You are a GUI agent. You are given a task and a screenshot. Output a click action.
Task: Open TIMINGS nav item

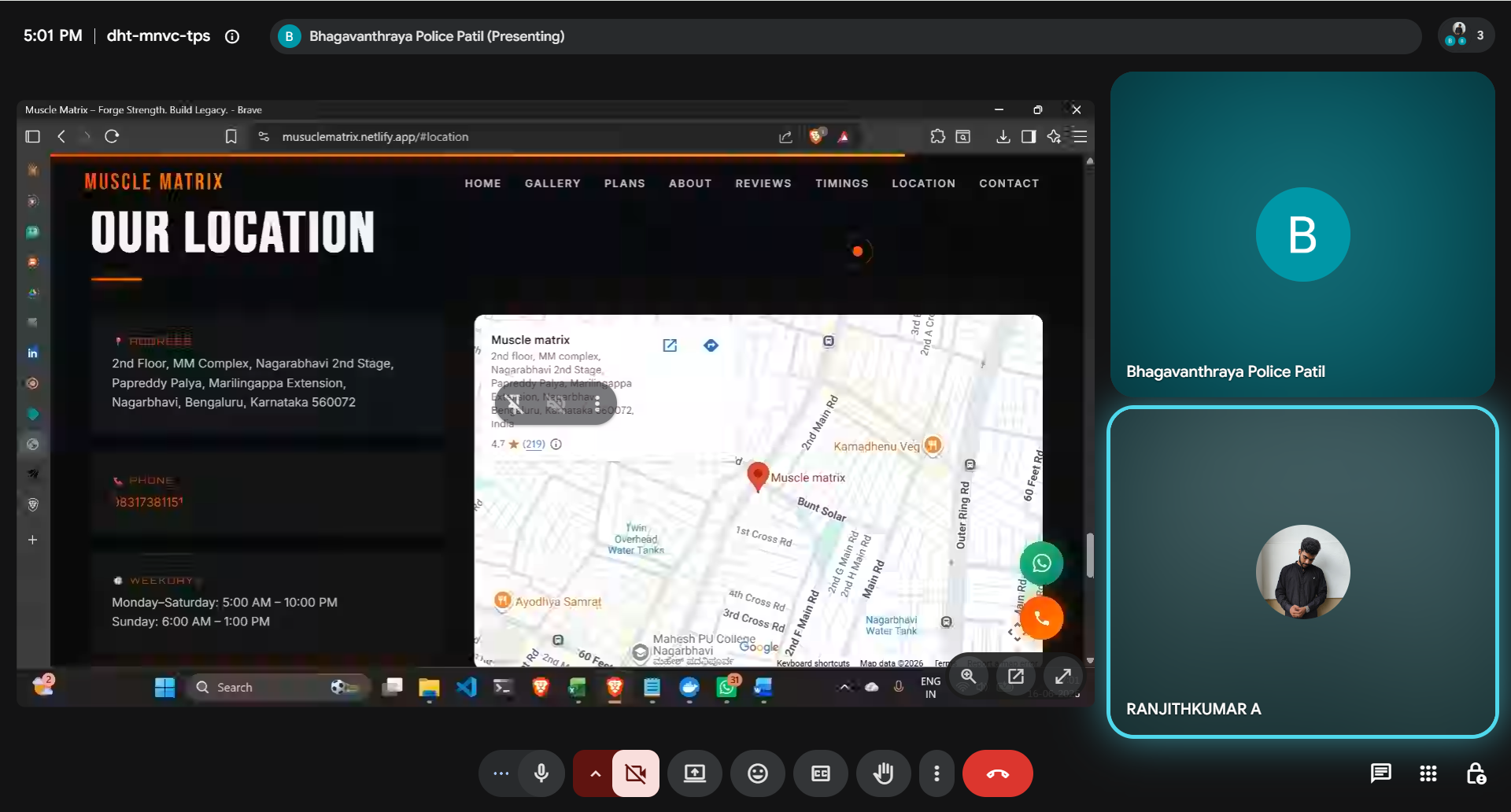coord(842,183)
